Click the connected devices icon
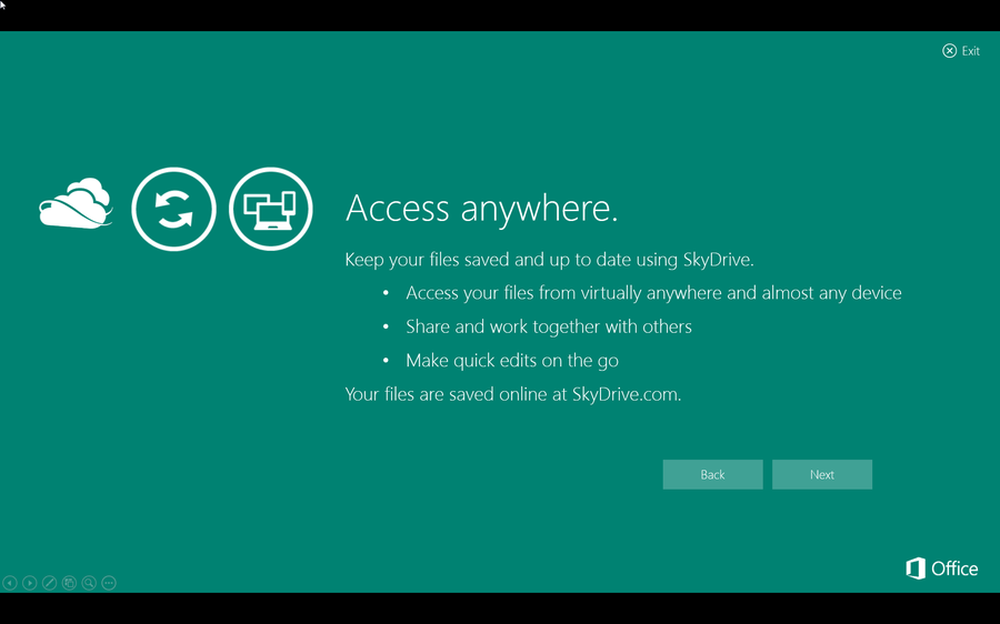The width and height of the screenshot is (1000, 624). [x=270, y=209]
